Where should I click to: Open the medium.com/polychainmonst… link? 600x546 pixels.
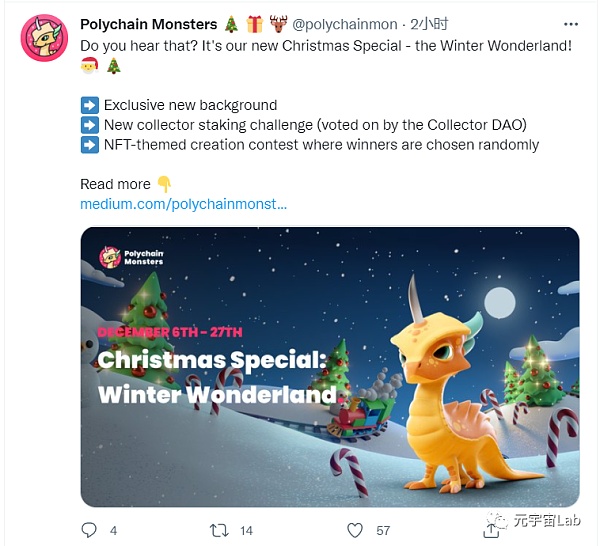point(183,204)
